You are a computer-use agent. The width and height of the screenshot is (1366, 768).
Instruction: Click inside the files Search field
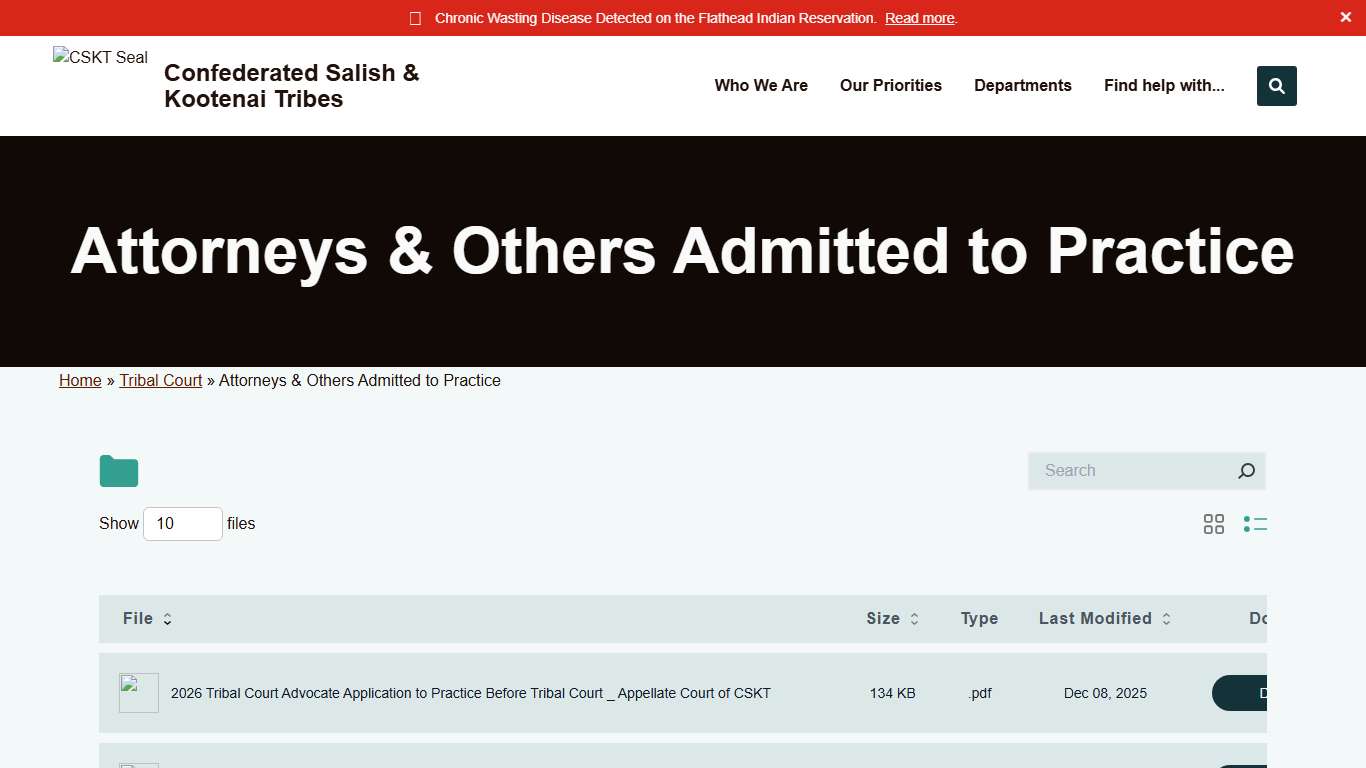[1120, 470]
